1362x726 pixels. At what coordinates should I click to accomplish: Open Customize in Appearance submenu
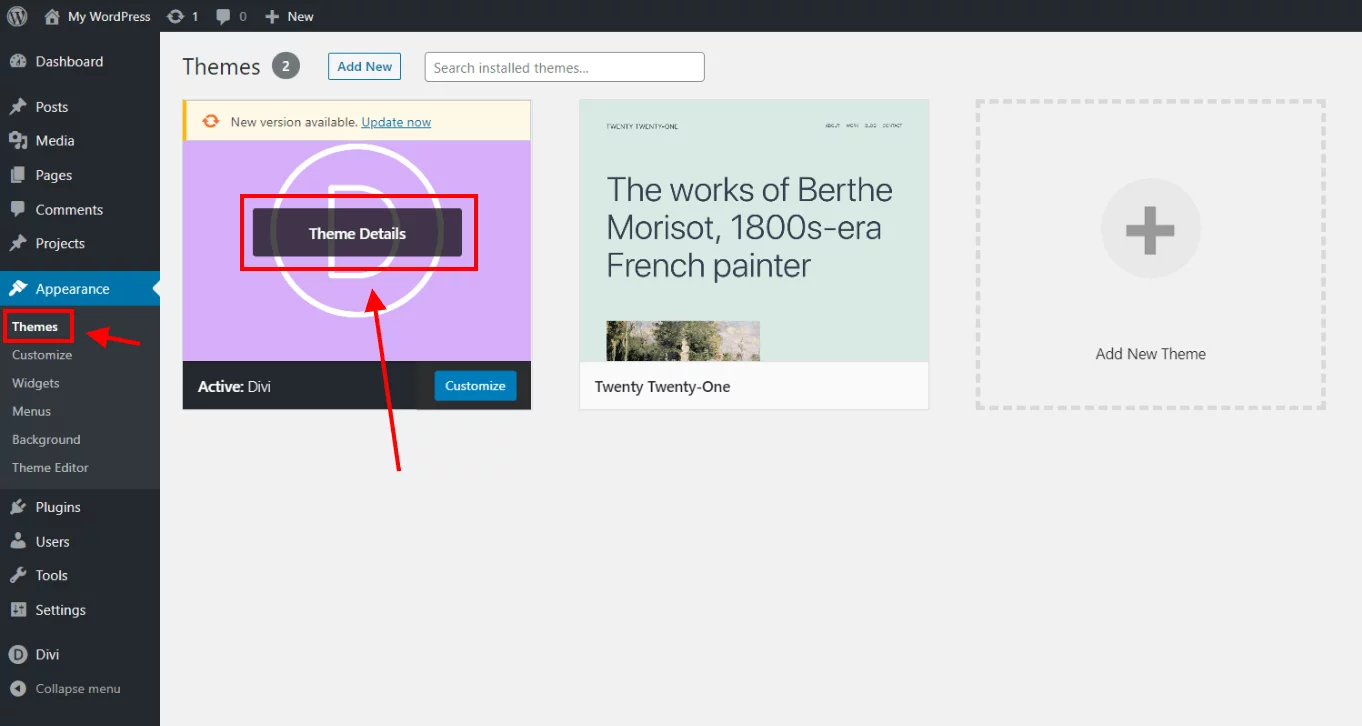tap(42, 355)
